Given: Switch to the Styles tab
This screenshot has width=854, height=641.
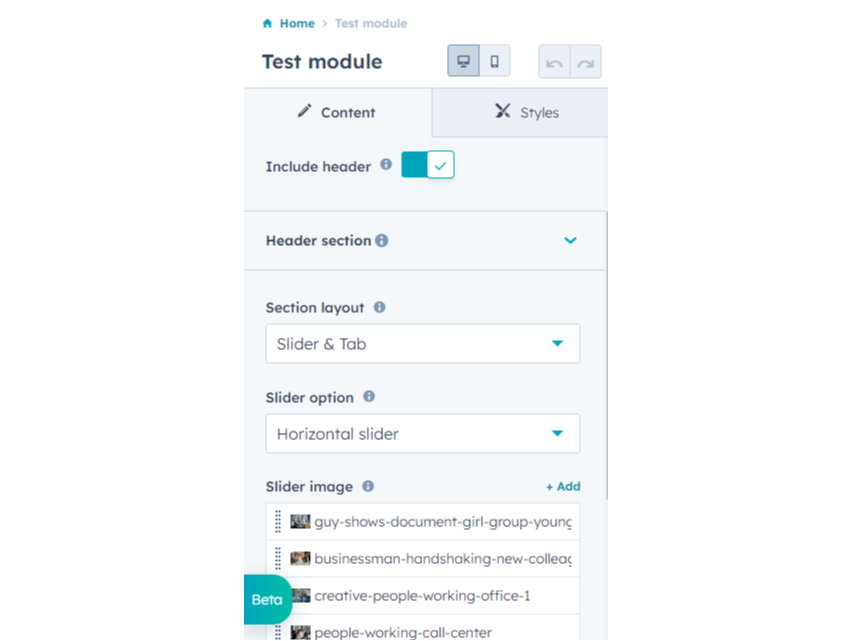Looking at the screenshot, I should [x=526, y=112].
